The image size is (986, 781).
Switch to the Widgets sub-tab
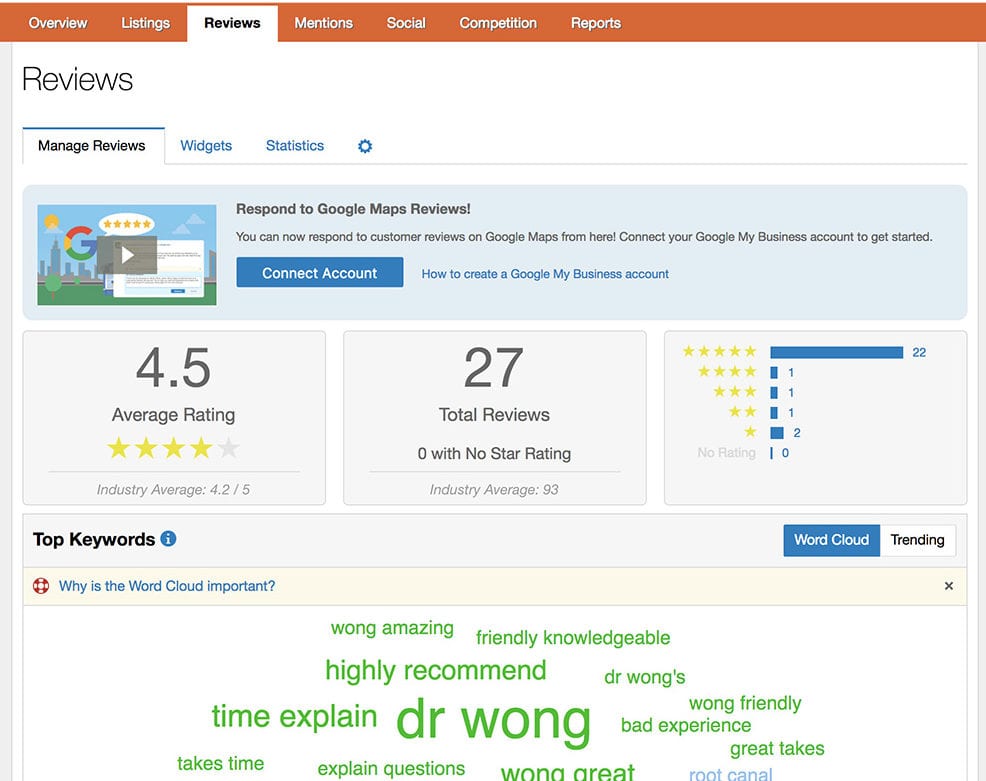click(x=206, y=146)
